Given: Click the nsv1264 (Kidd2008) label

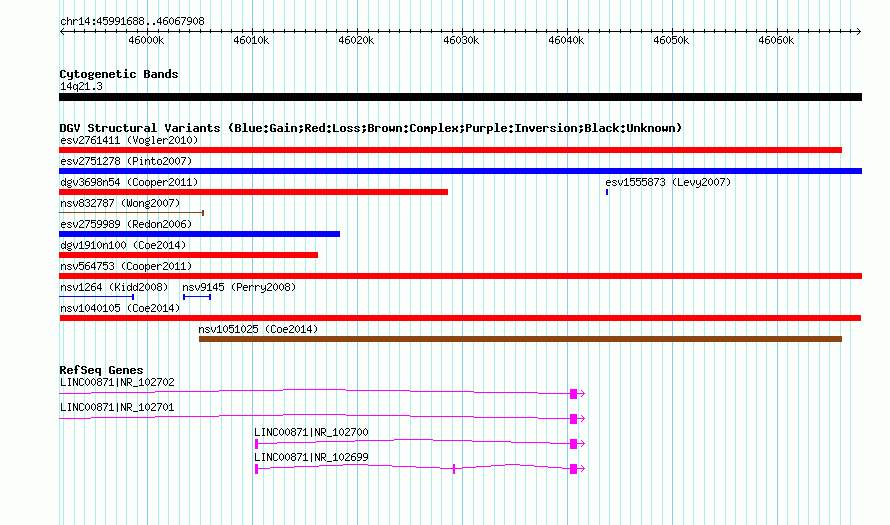Looking at the screenshot, I should coord(114,287).
